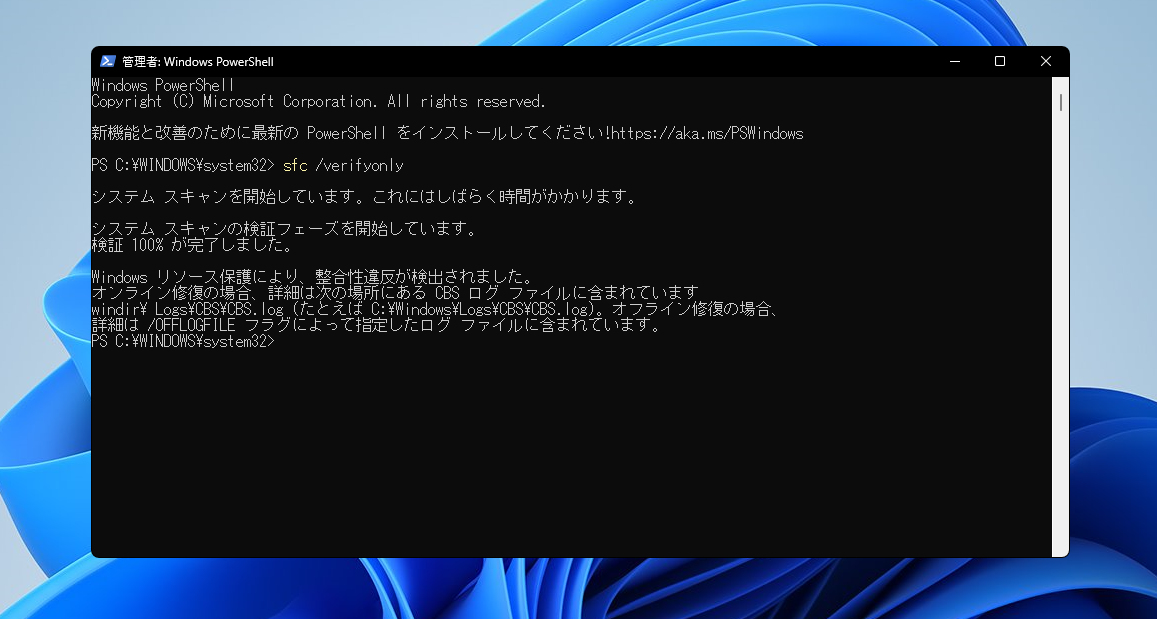This screenshot has height=619, width=1157.
Task: Click the 'システム スキャンの検証フェーズ' line
Action: point(284,229)
